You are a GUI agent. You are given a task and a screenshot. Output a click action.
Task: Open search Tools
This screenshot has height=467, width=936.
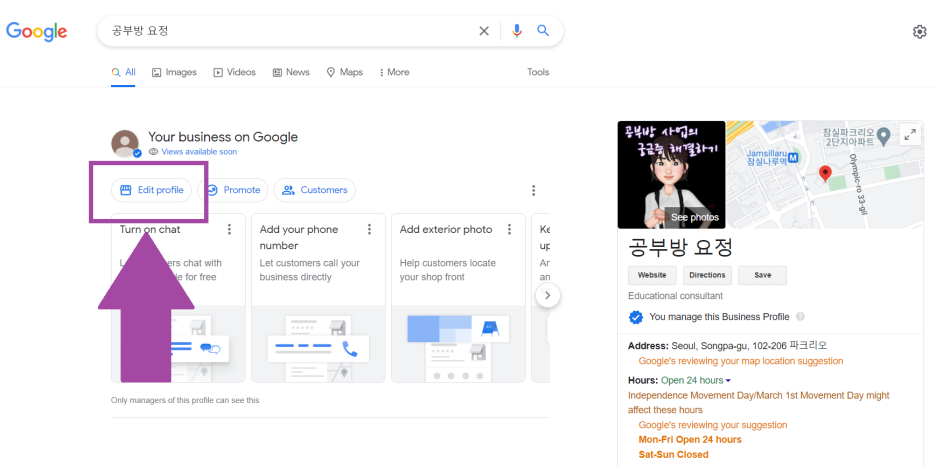(x=538, y=72)
